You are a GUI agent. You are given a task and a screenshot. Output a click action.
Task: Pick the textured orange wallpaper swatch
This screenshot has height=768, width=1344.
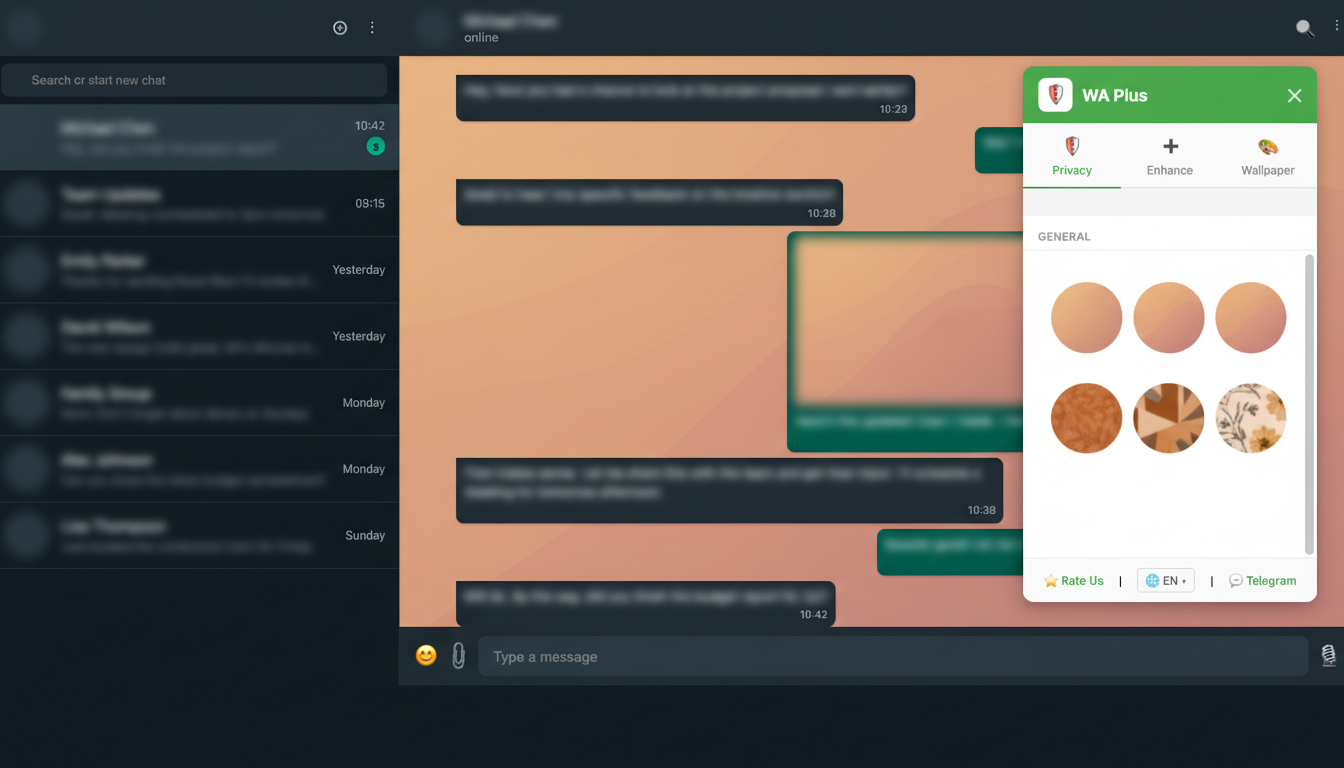tap(1086, 418)
